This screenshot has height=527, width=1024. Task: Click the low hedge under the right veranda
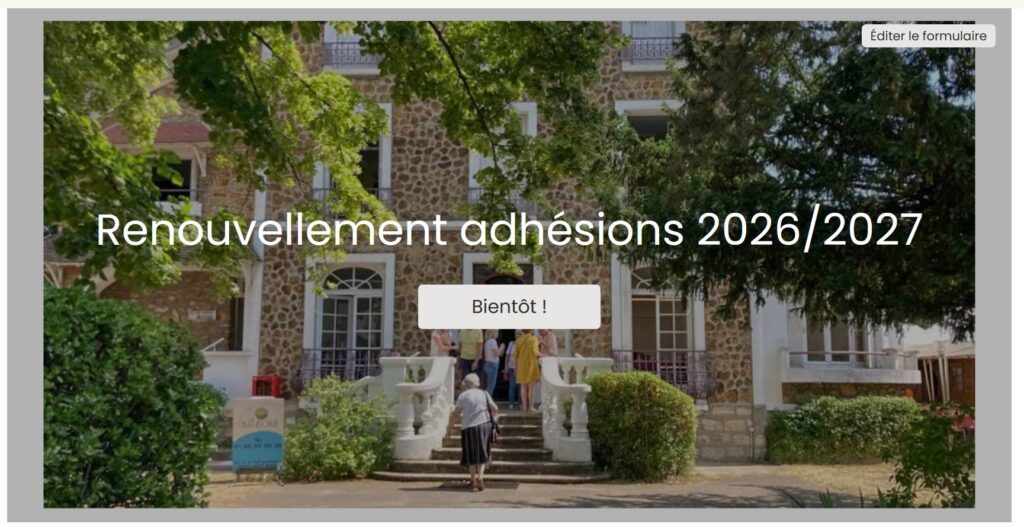point(842,429)
